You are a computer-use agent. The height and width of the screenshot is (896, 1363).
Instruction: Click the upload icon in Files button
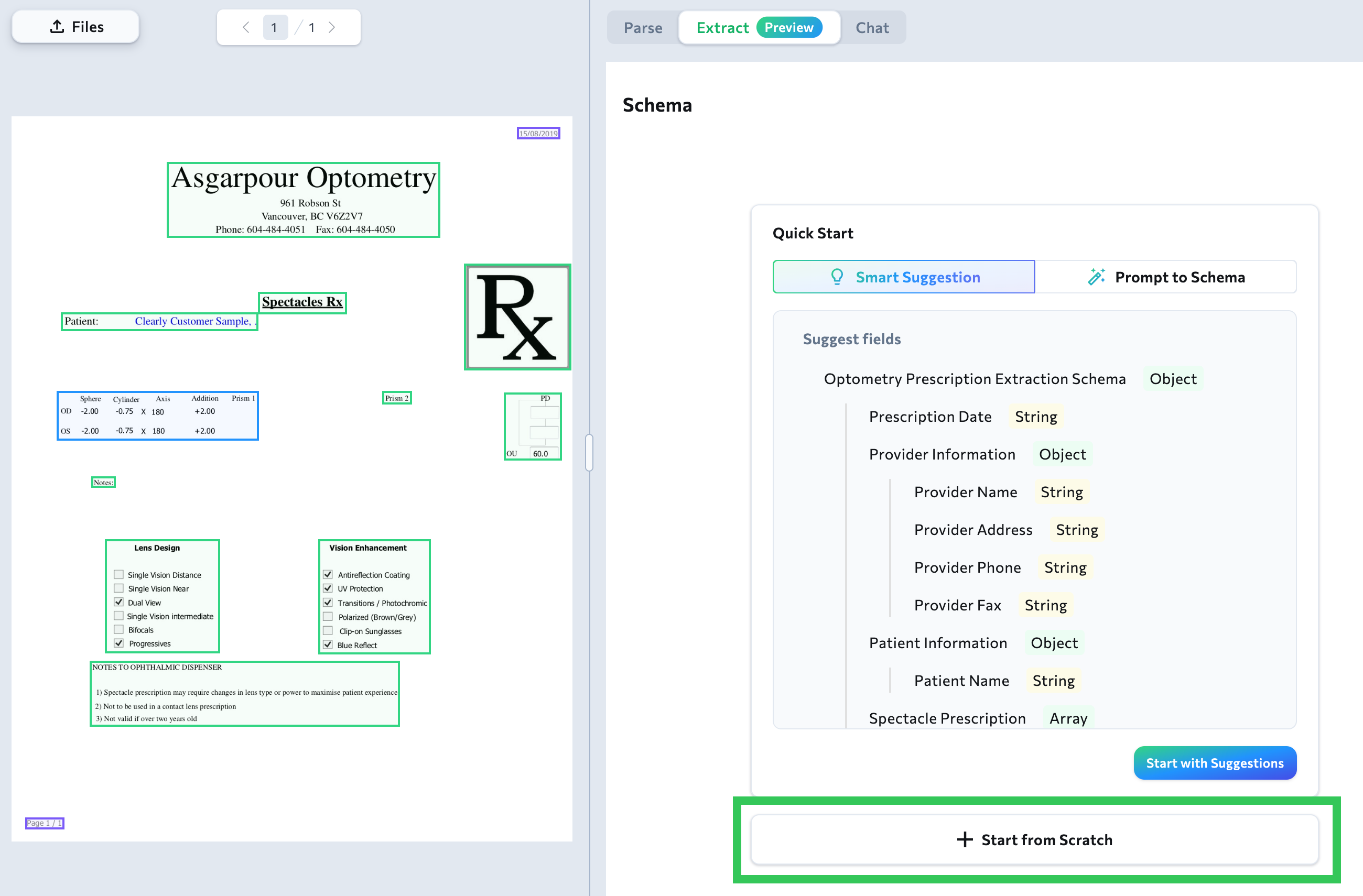click(57, 26)
